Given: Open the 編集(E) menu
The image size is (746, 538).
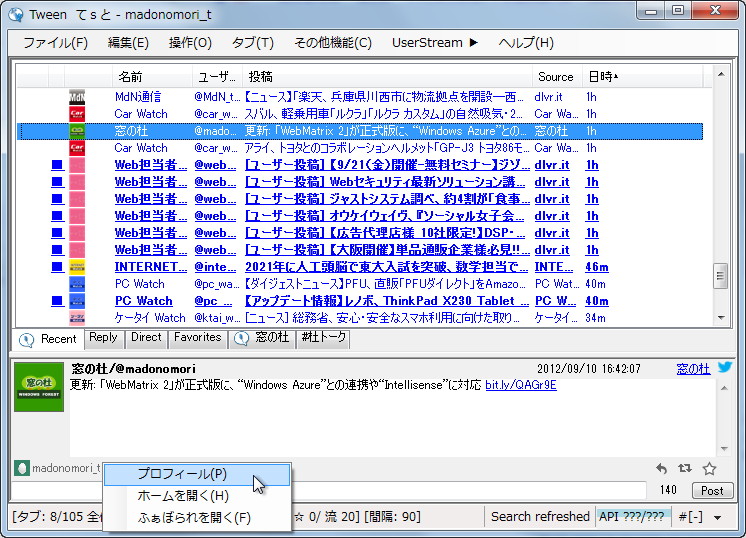Looking at the screenshot, I should [x=128, y=43].
